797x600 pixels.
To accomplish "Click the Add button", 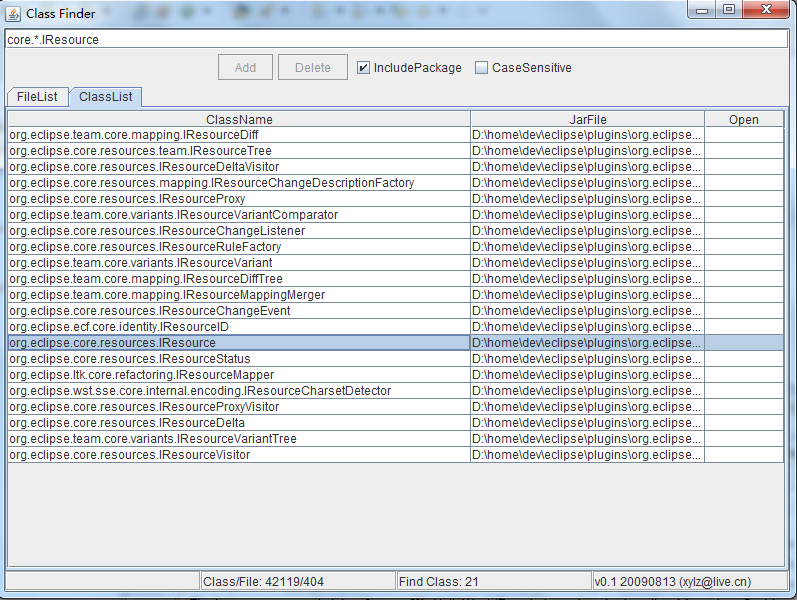I will (246, 68).
